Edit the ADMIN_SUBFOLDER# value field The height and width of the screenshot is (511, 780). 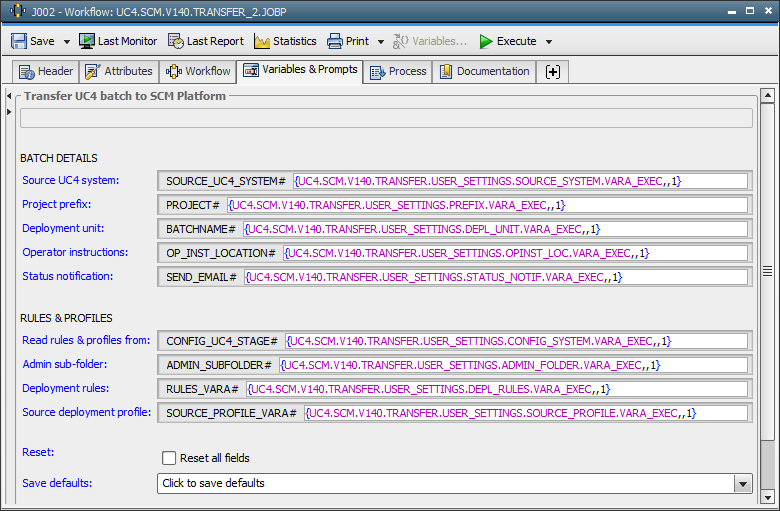[513, 365]
